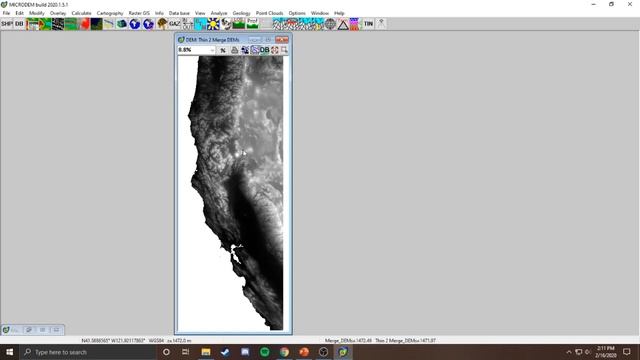Viewport: 640px width, 360px height.
Task: Open the Edit menu
Action: point(19,13)
